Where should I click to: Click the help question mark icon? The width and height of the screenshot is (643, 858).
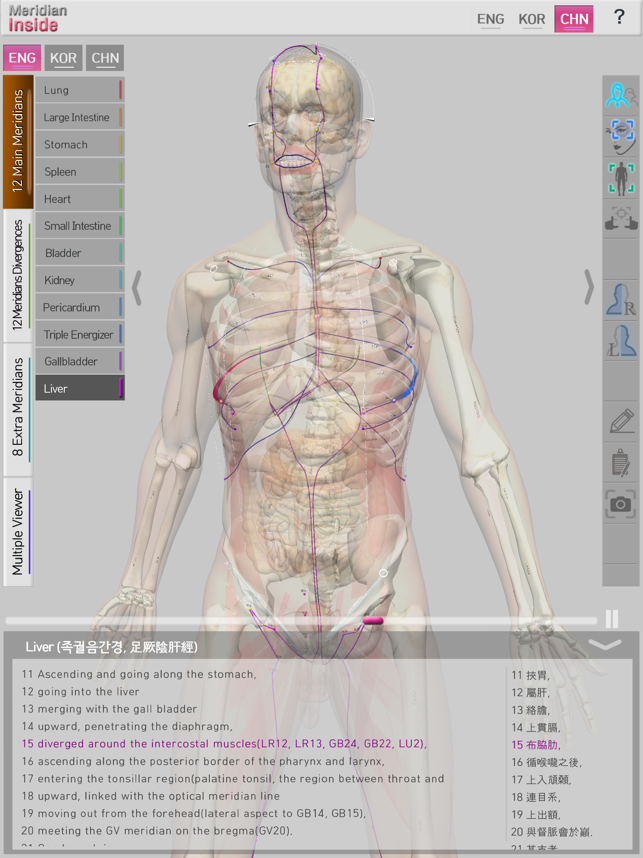(619, 17)
